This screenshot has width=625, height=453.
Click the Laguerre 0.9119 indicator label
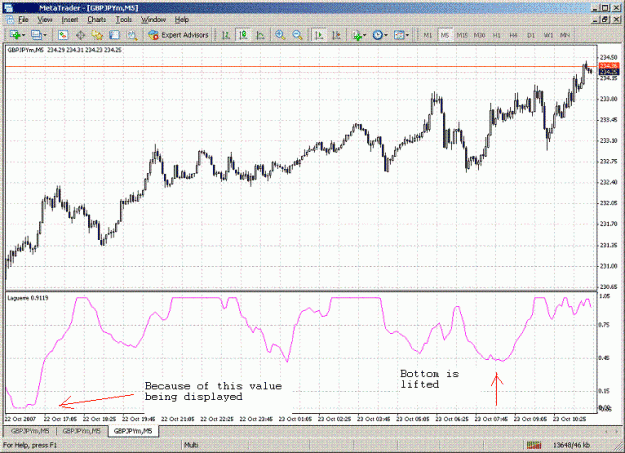point(28,298)
